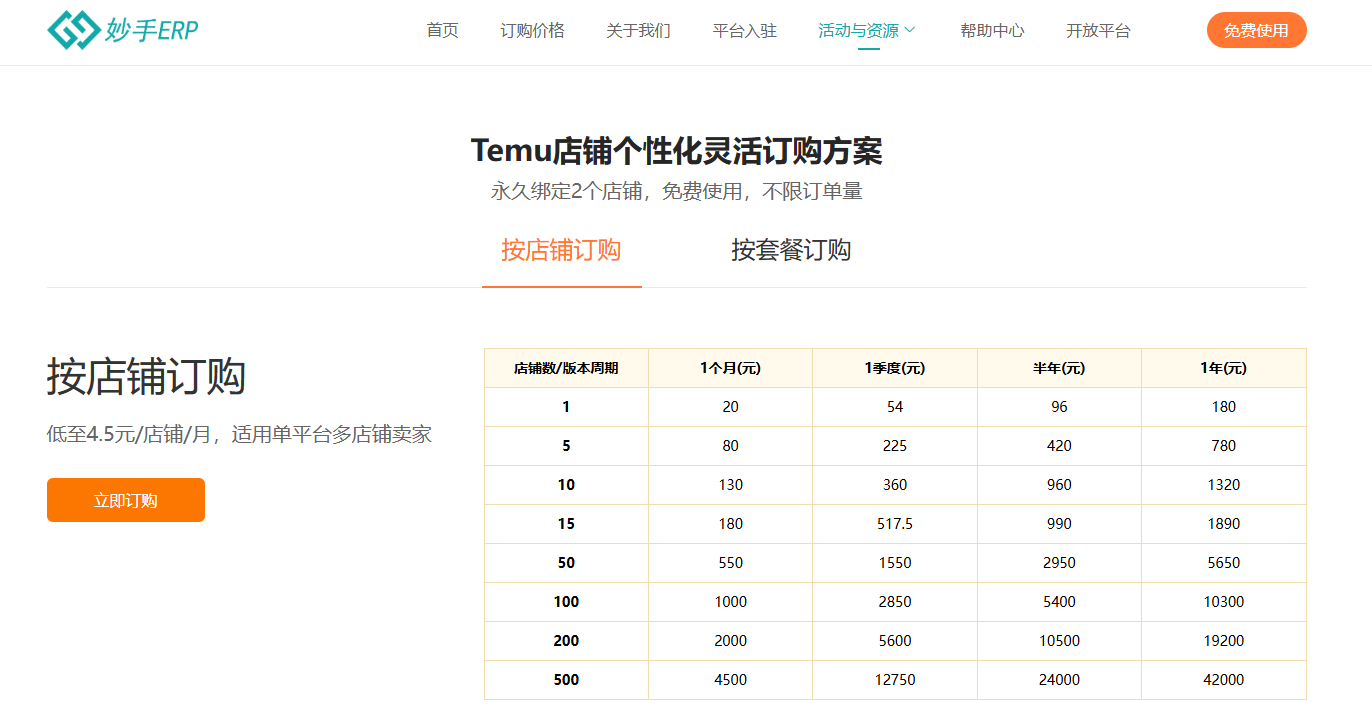
Task: Click the price cell 19200
Action: pos(1224,641)
